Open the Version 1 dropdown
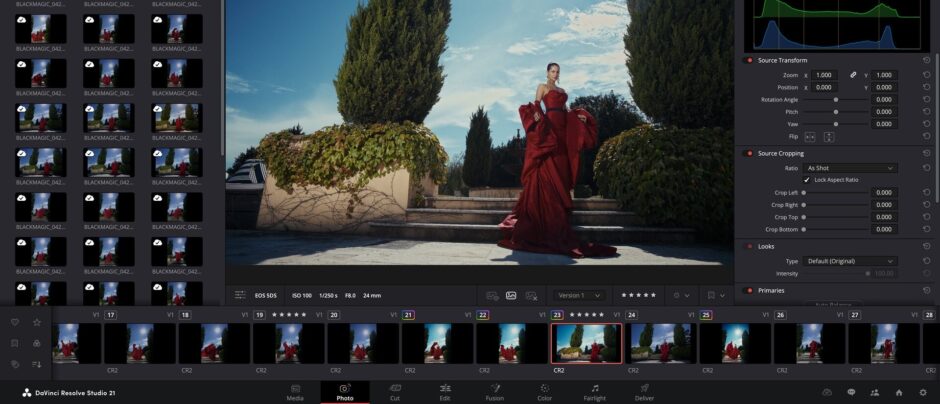Viewport: 940px width, 404px height. (x=580, y=295)
